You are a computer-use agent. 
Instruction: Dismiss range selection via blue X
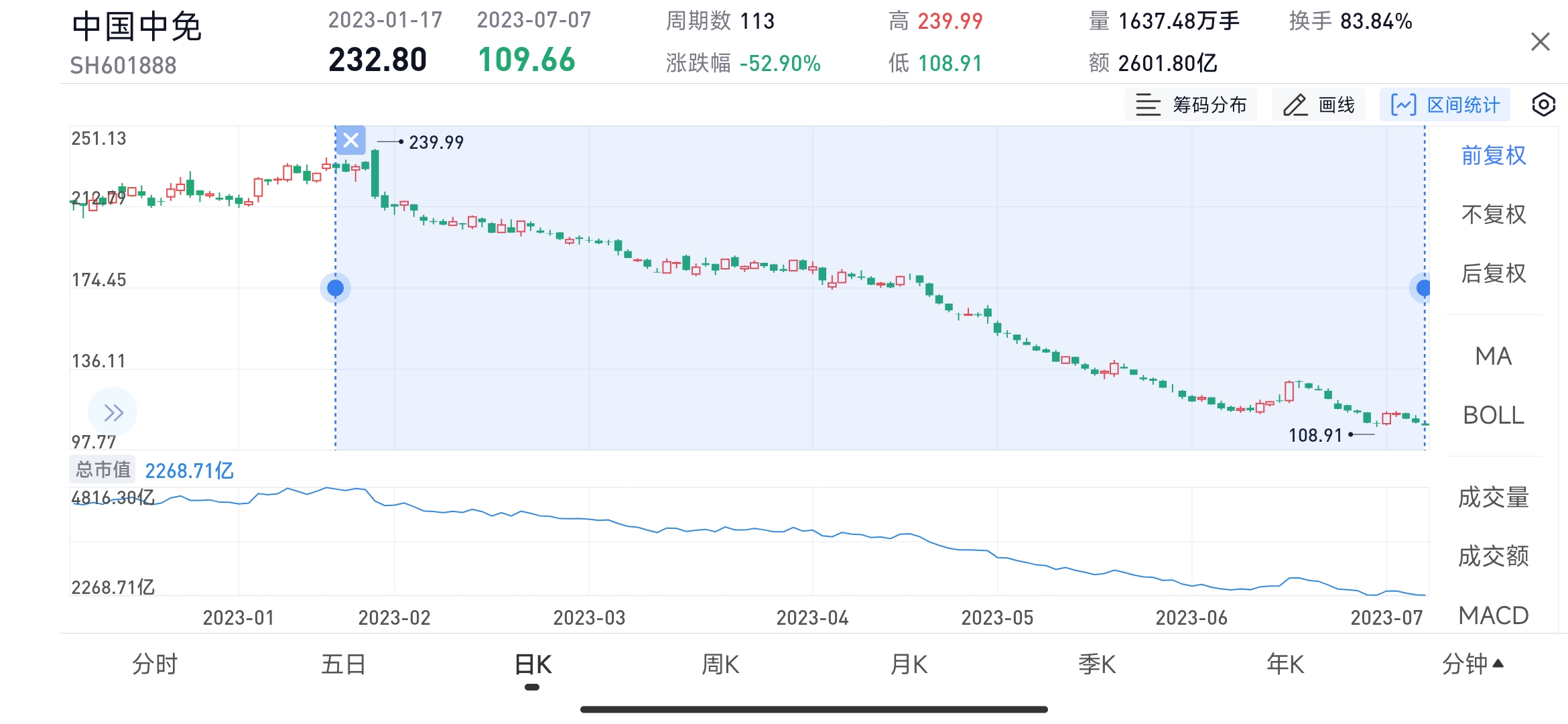pos(350,140)
